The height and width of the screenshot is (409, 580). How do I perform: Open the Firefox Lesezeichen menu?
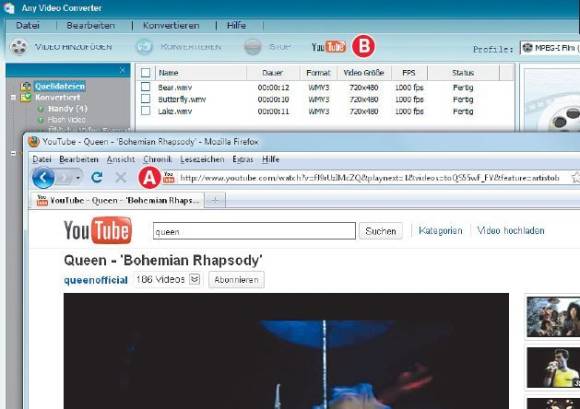tap(202, 159)
